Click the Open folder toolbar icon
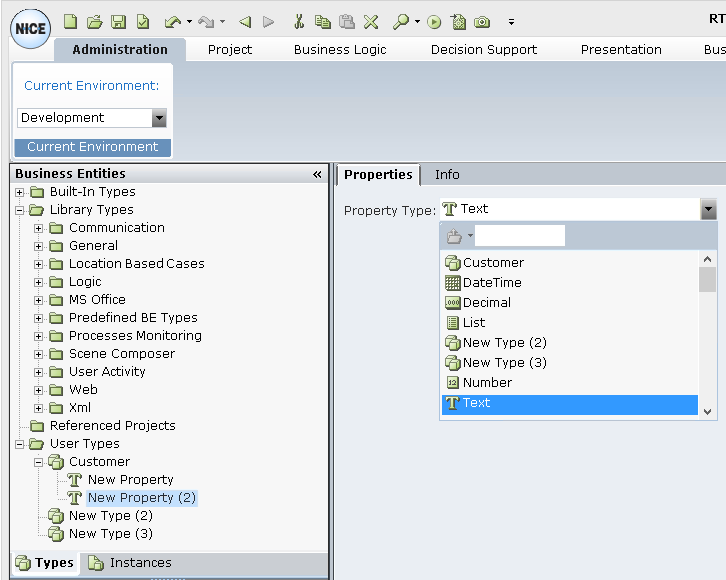Viewport: 726px width, 580px height. pos(94,21)
